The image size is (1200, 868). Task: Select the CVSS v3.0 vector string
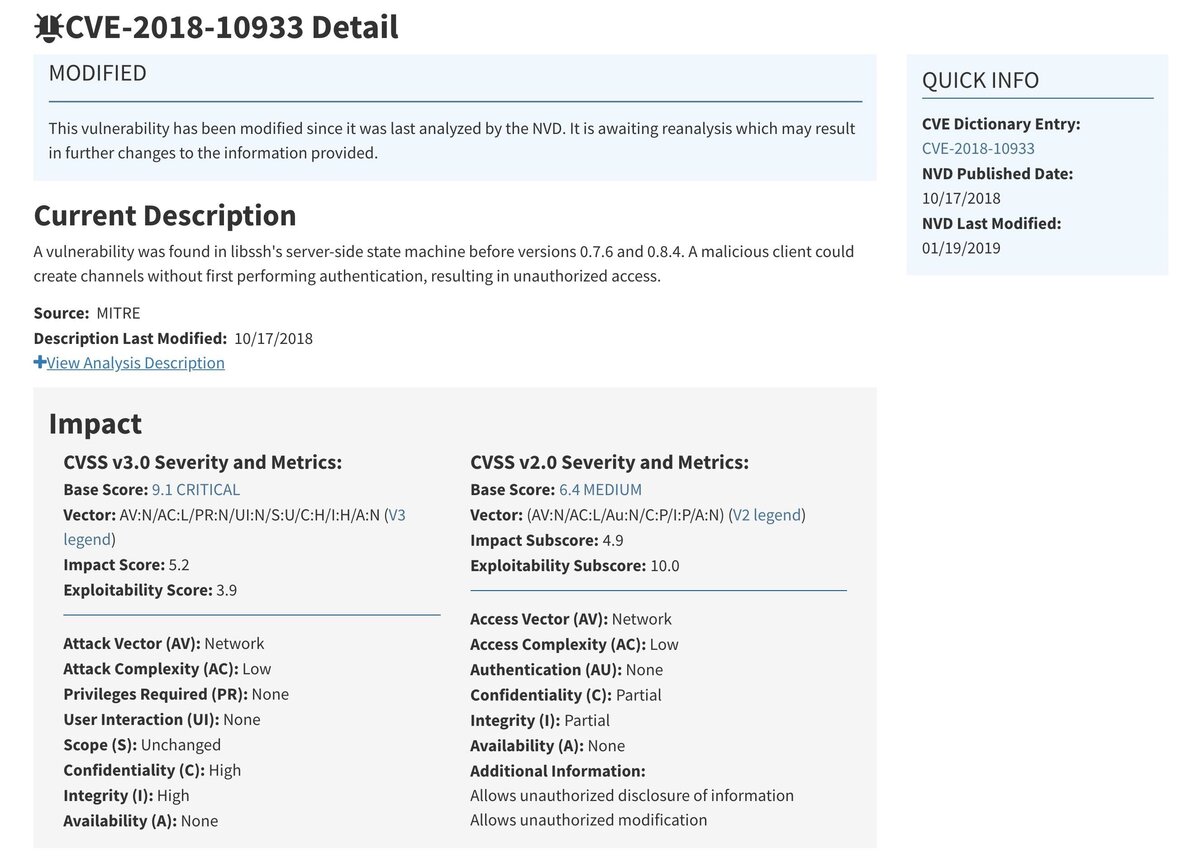(250, 514)
